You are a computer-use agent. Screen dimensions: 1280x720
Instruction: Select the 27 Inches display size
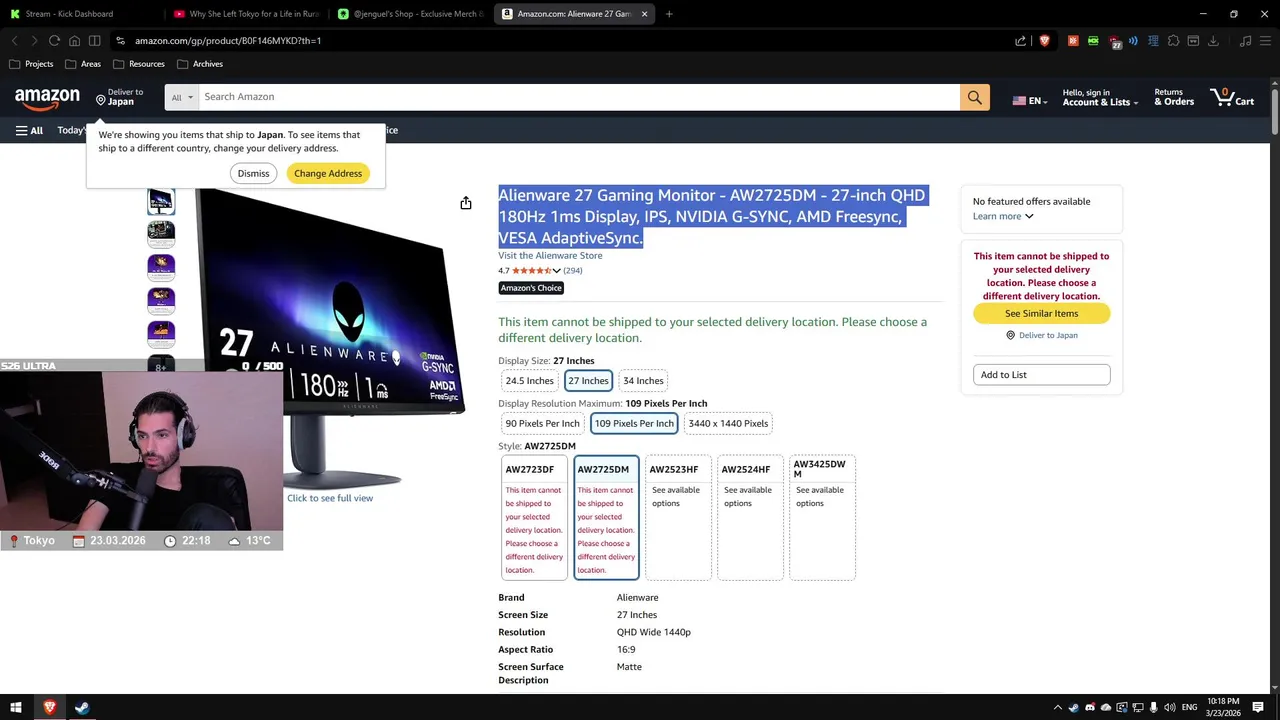click(x=588, y=381)
